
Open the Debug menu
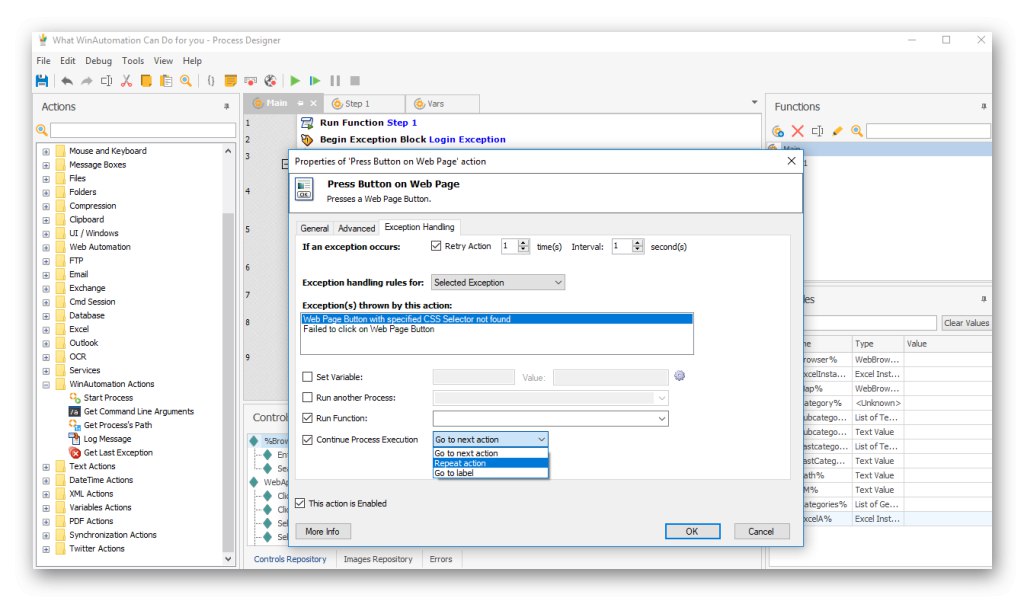(x=99, y=61)
